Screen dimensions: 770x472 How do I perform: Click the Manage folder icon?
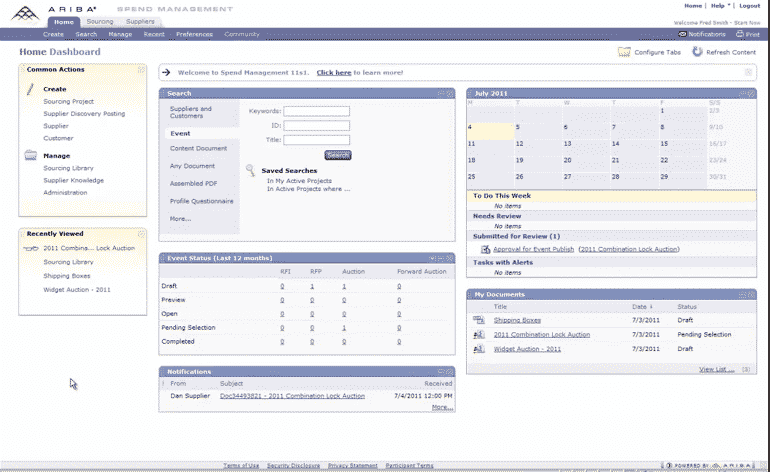pyautogui.click(x=31, y=156)
